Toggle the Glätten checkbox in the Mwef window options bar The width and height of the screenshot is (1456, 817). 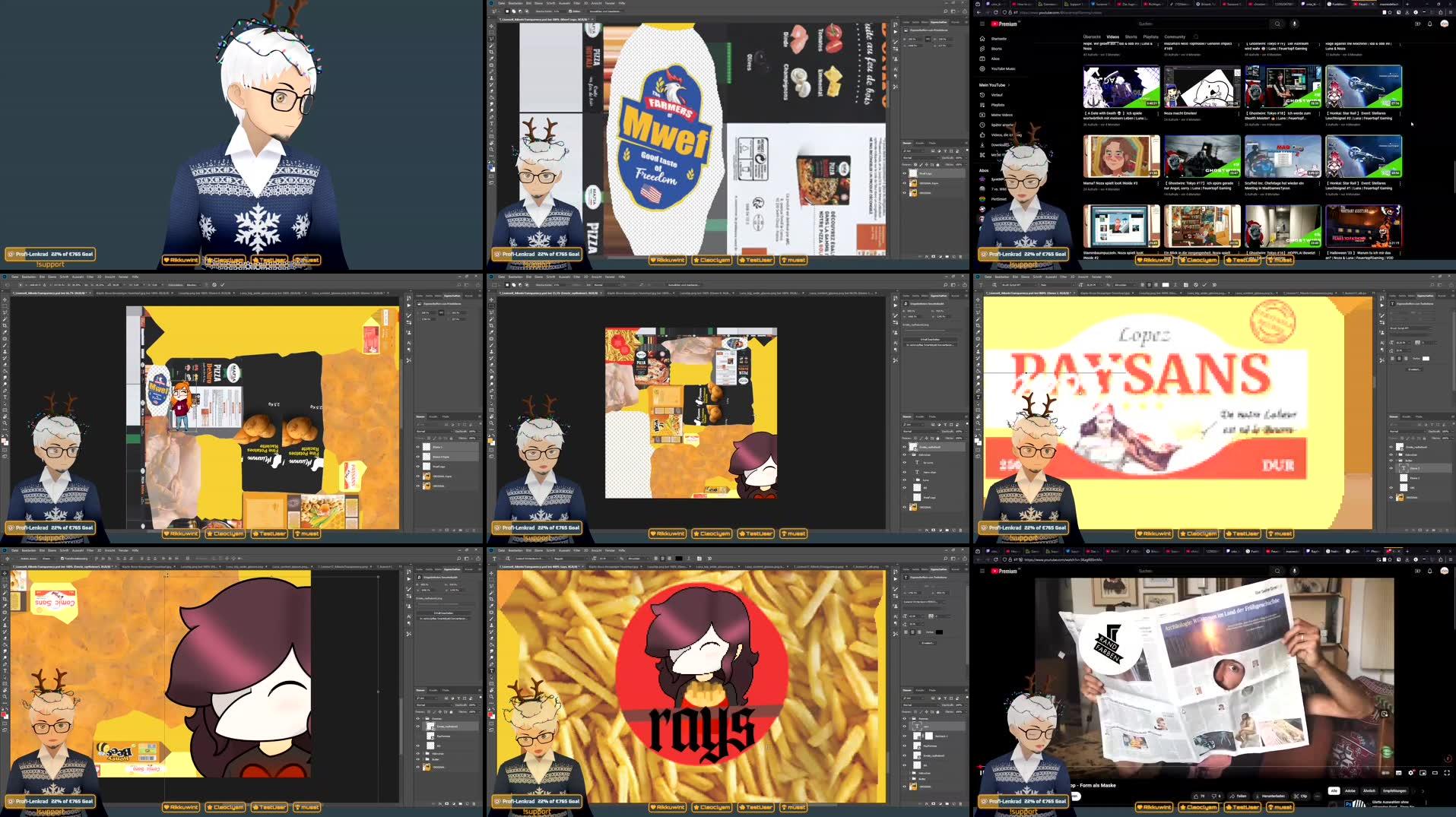[569, 11]
